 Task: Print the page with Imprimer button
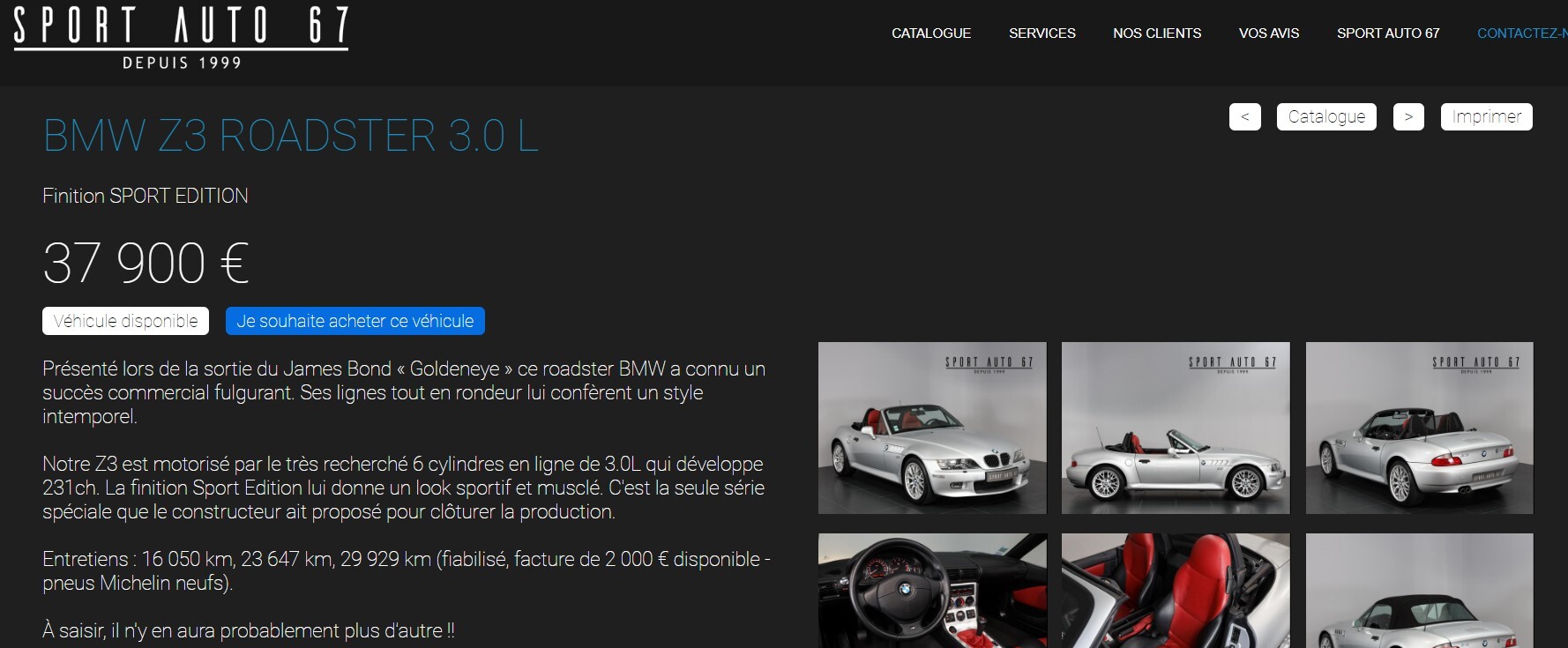(1487, 116)
